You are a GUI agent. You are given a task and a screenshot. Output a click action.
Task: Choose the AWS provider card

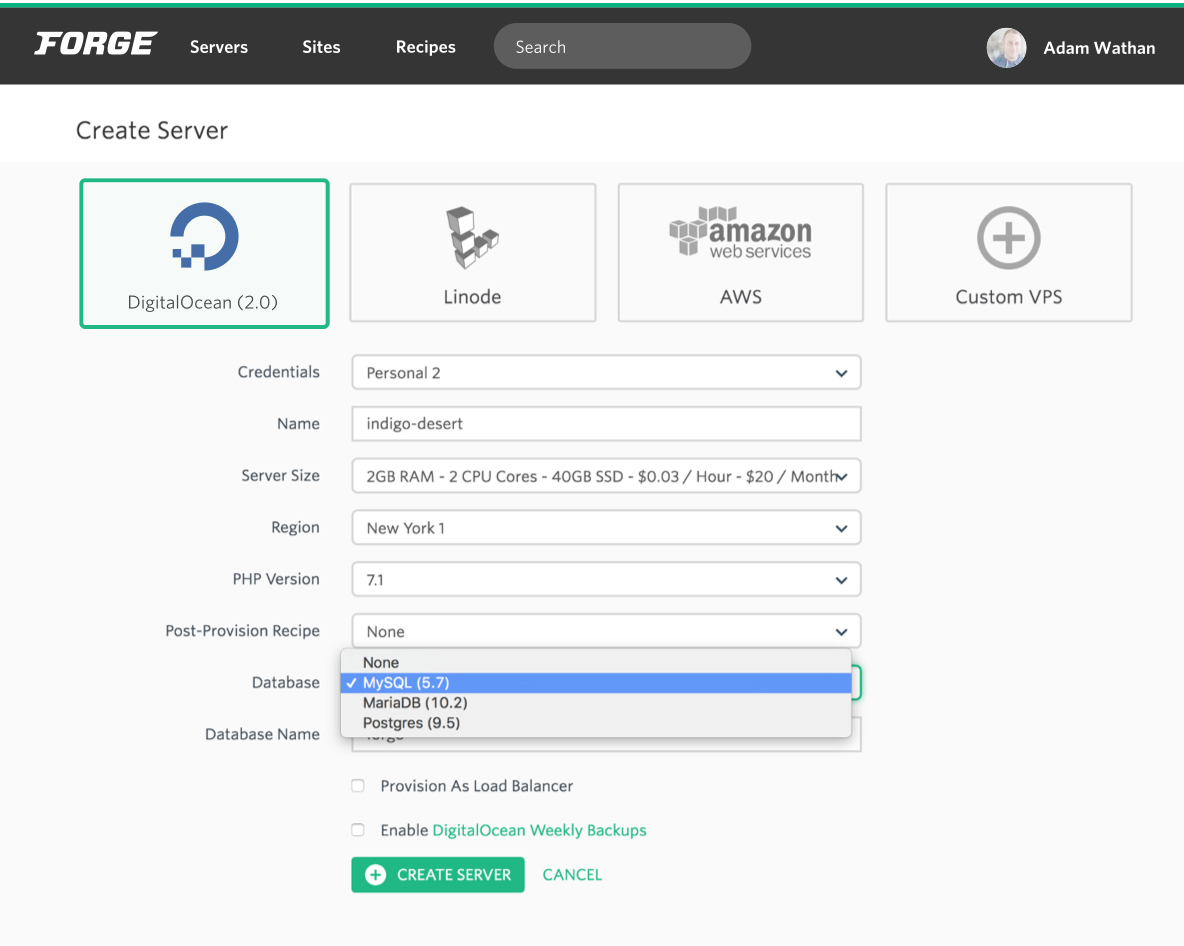point(740,253)
